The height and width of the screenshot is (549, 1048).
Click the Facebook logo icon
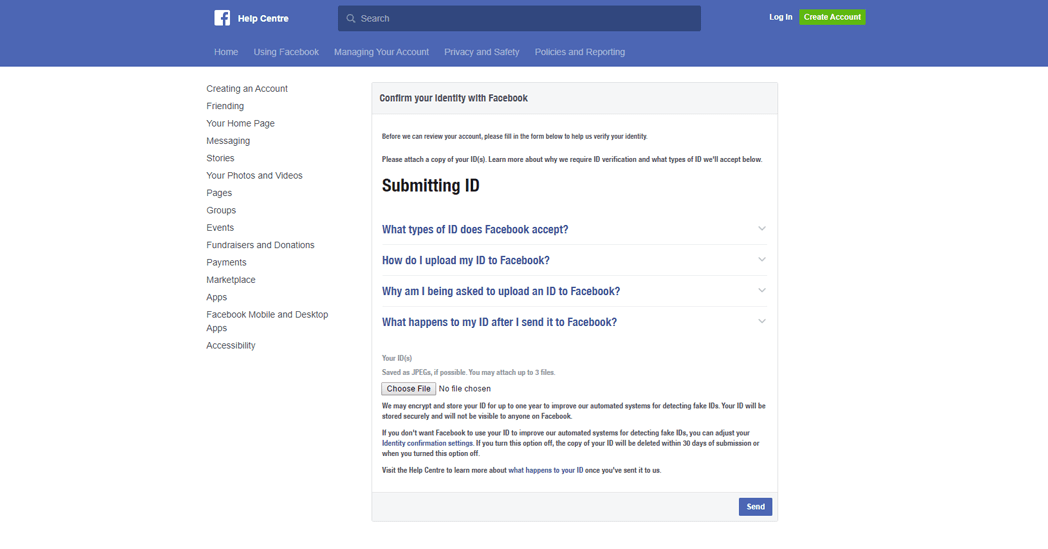(x=222, y=18)
